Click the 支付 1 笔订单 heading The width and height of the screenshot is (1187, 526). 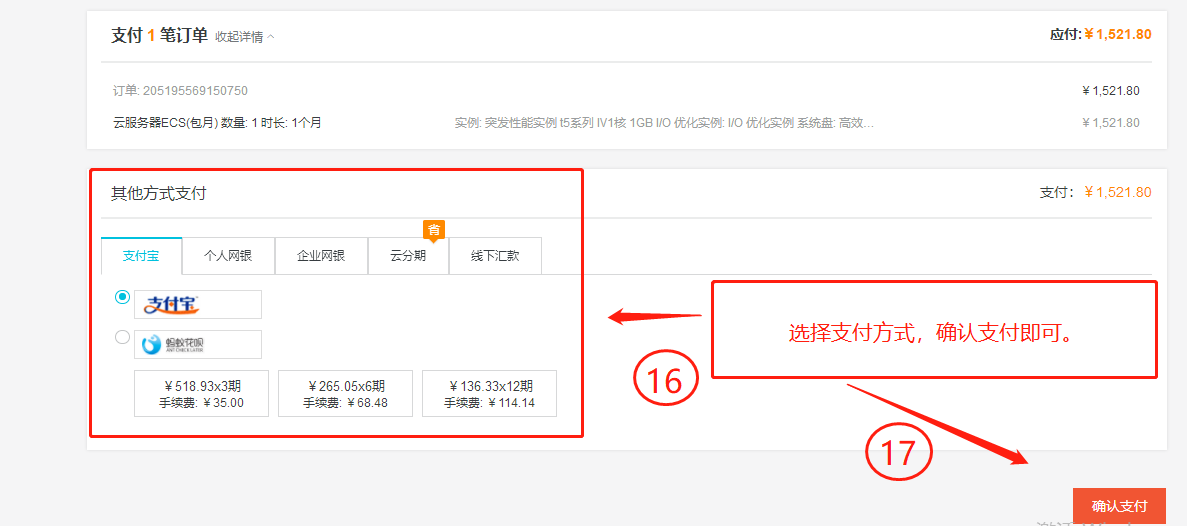(159, 36)
